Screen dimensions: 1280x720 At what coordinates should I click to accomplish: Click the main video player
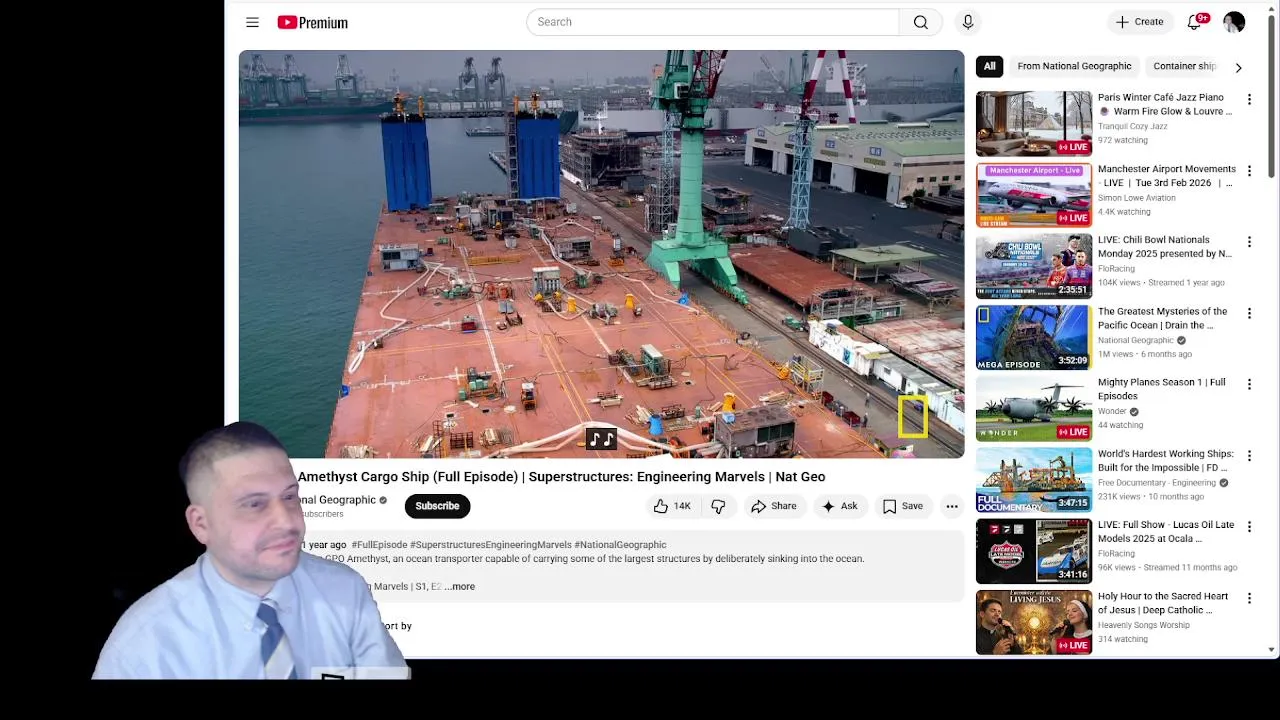pos(601,254)
